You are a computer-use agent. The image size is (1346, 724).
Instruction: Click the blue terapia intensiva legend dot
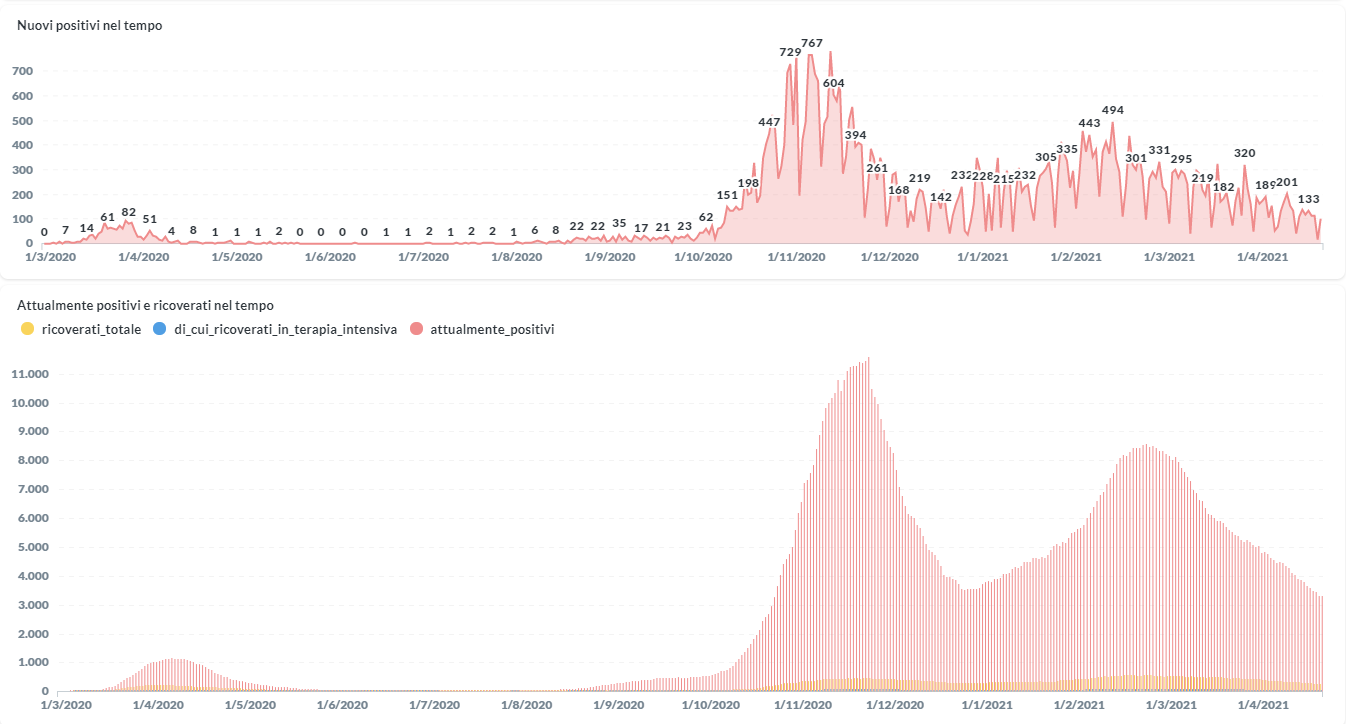159,329
